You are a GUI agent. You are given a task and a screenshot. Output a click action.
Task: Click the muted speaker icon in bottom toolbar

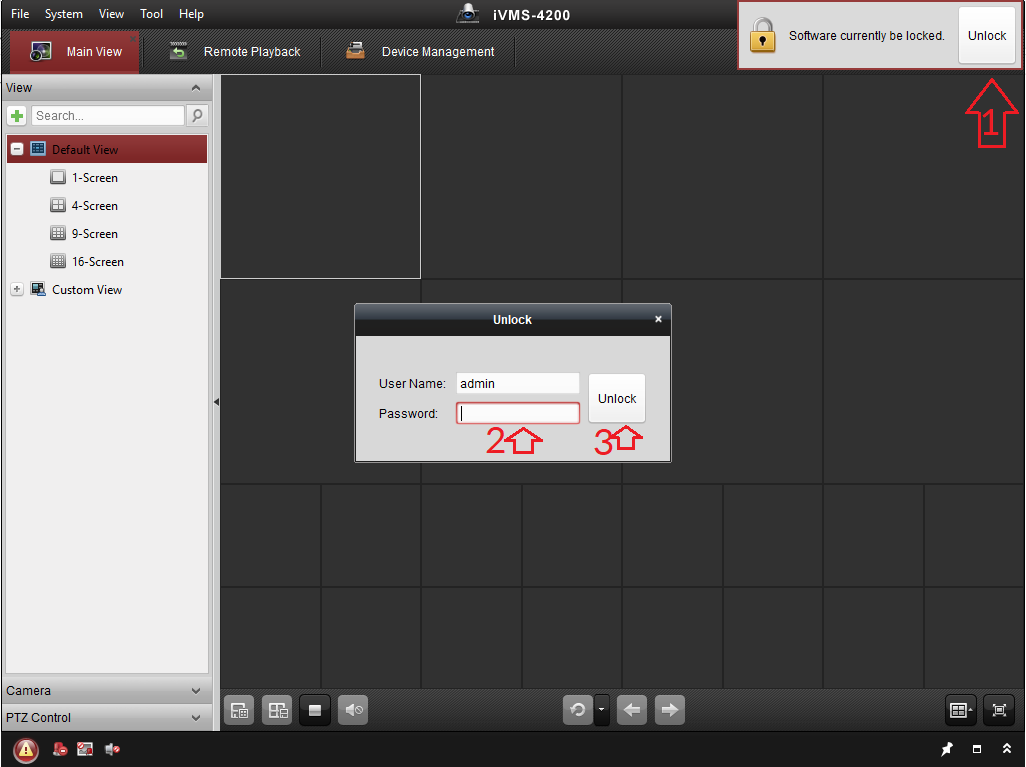coord(353,710)
